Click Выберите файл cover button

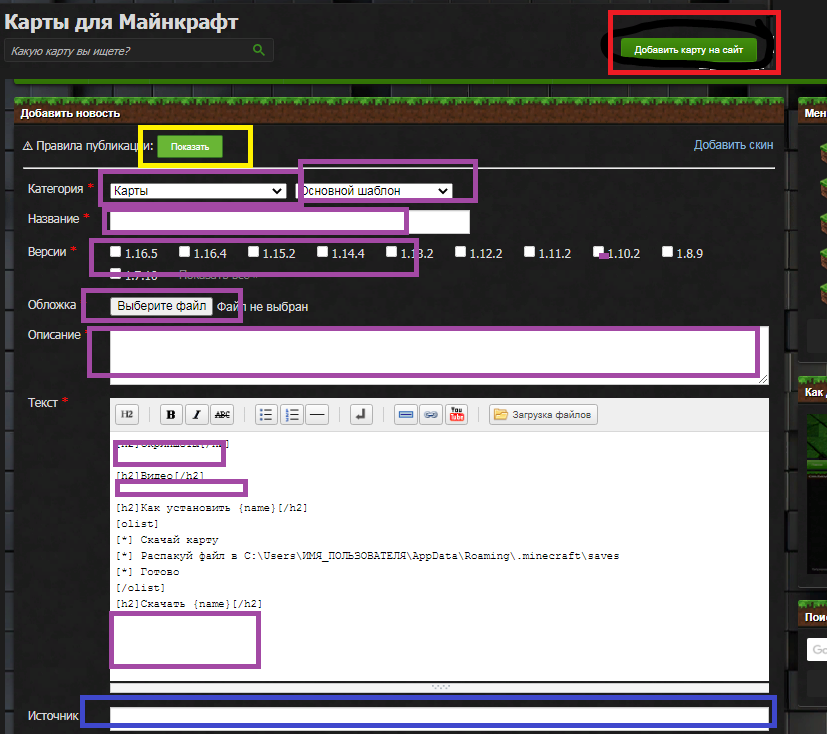(x=161, y=306)
